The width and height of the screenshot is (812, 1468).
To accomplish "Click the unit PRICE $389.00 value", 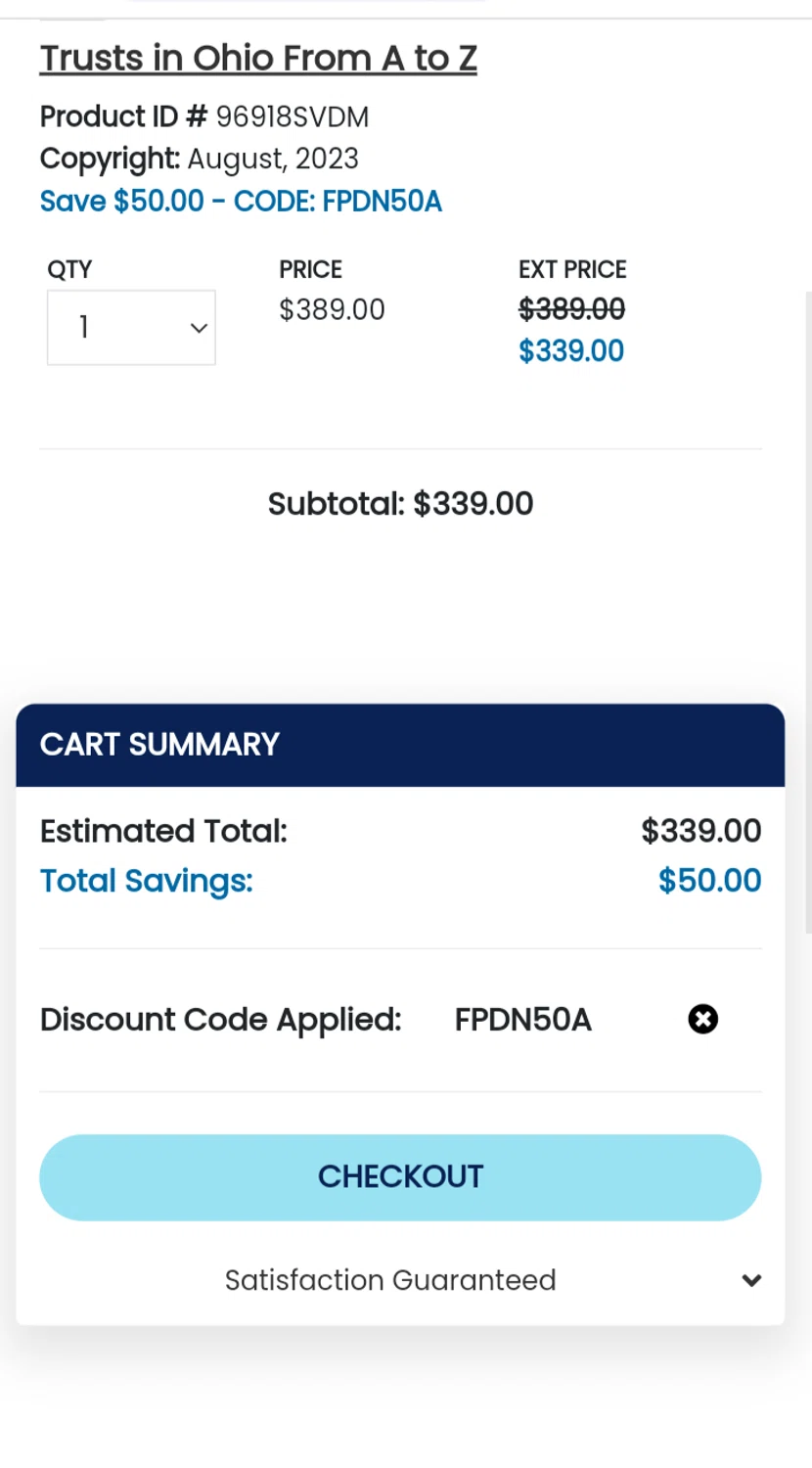I will 332,310.
